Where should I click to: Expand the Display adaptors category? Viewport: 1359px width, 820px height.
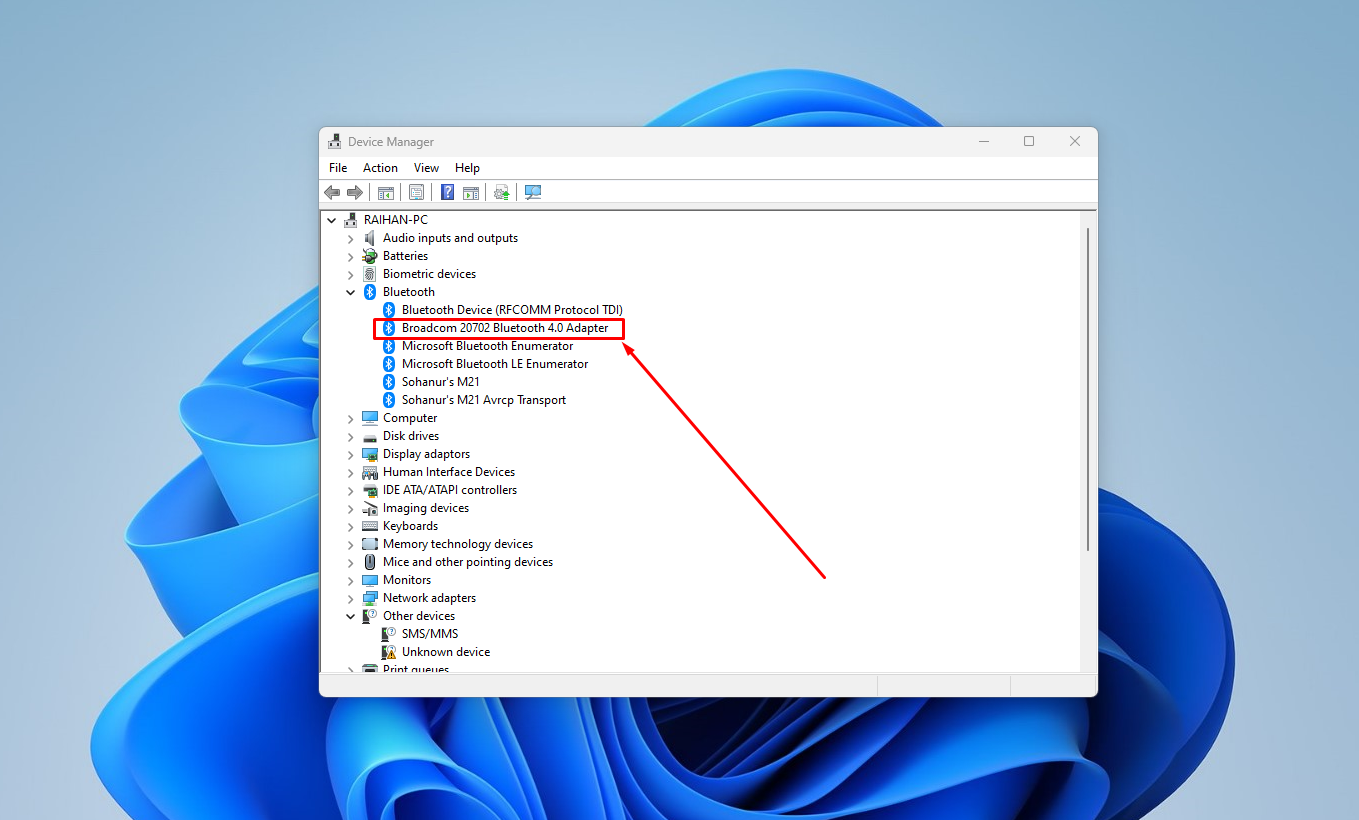(x=350, y=454)
